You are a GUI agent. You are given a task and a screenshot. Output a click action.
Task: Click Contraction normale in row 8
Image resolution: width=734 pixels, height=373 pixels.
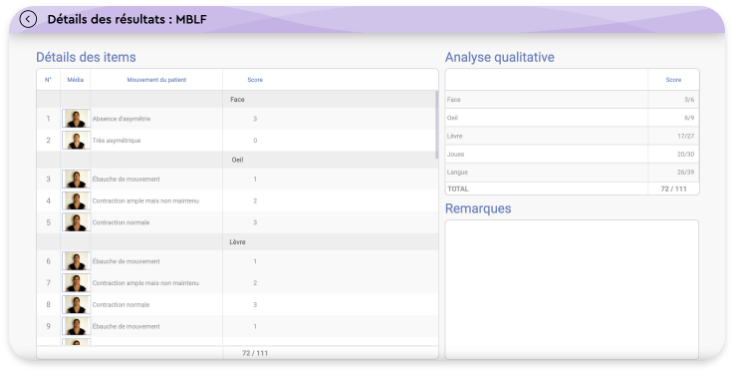coord(121,305)
